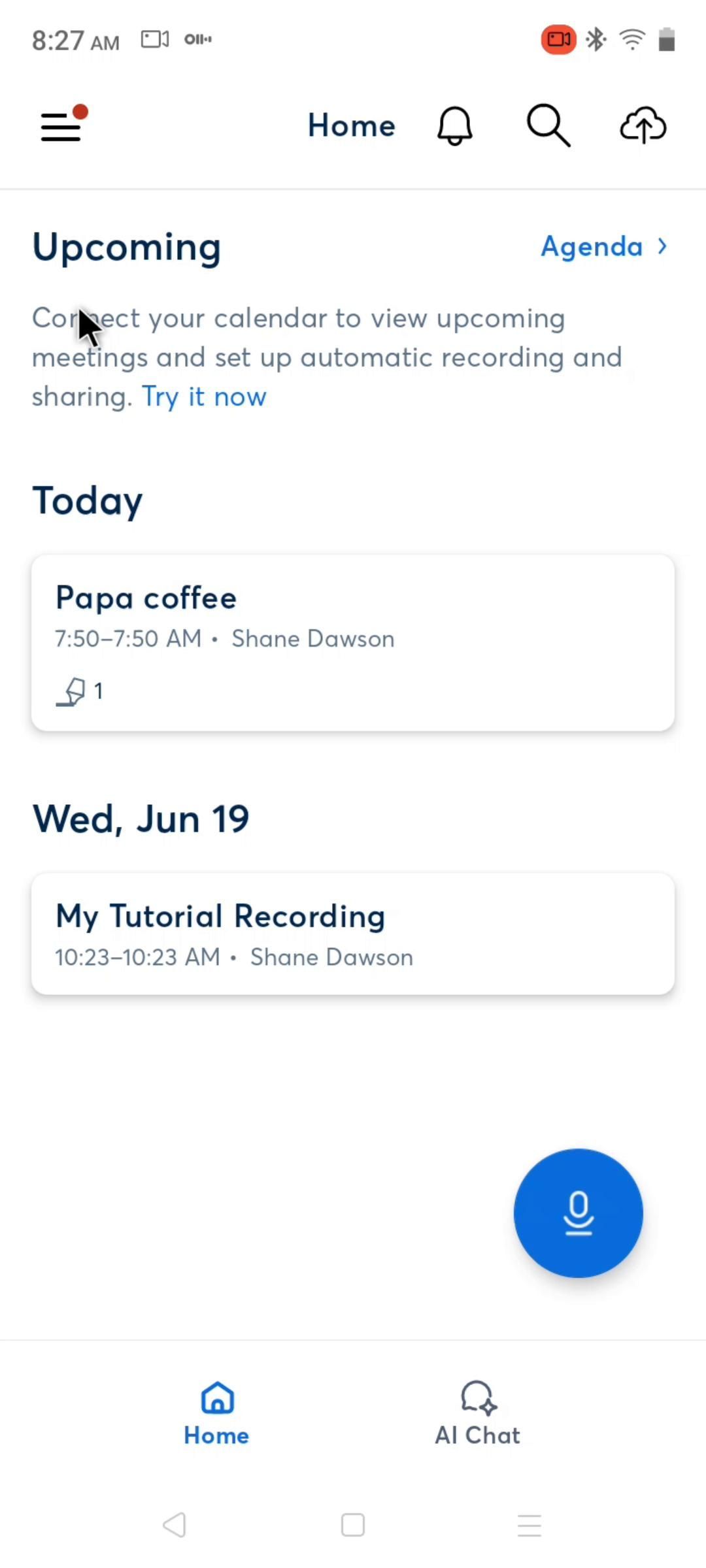This screenshot has height=1568, width=706.
Task: Tap the highlight count icon on Papa coffee
Action: [x=72, y=691]
